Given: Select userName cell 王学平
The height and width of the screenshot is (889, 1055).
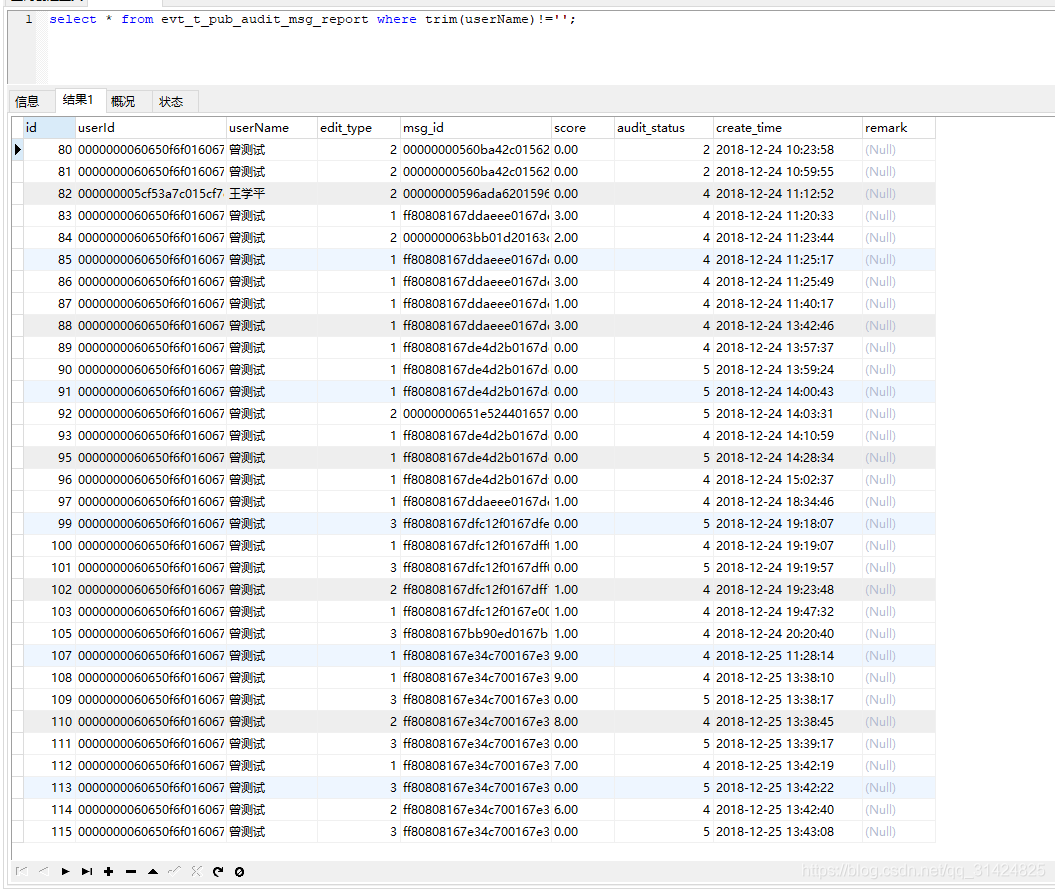Looking at the screenshot, I should click(x=272, y=194).
